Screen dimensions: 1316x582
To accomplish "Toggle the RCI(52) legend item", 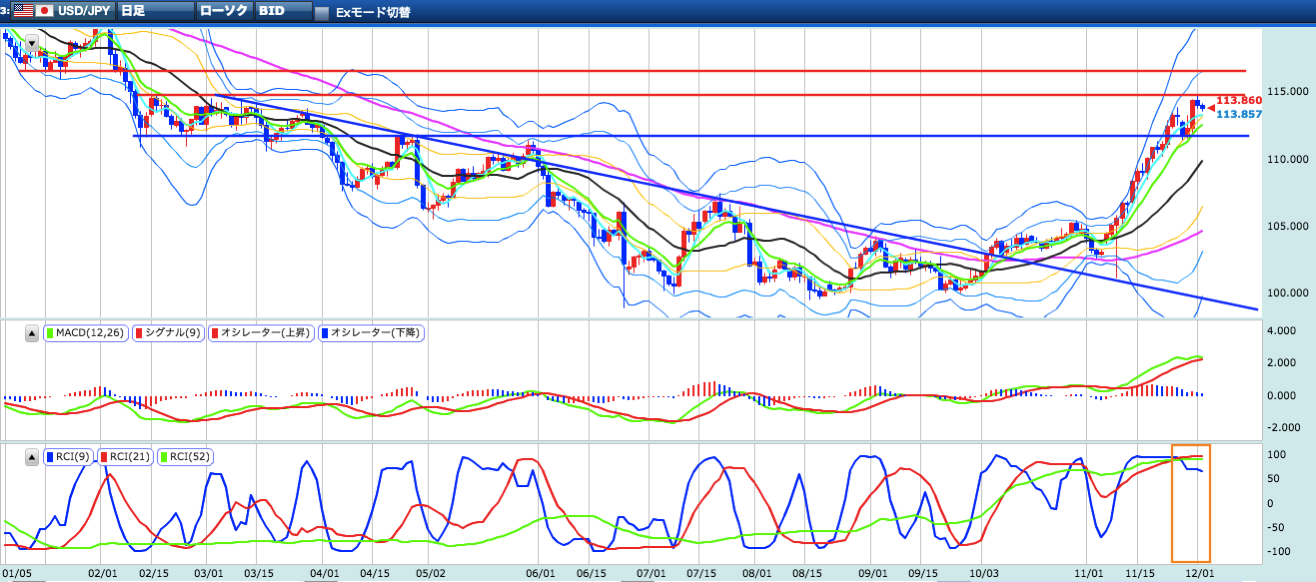I will (x=184, y=457).
